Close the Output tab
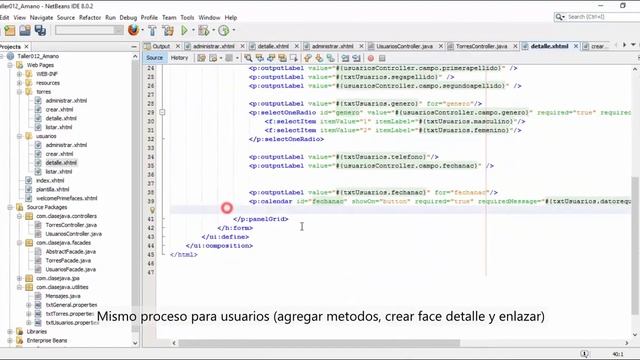The width and height of the screenshot is (640, 360). pyautogui.click(x=178, y=47)
